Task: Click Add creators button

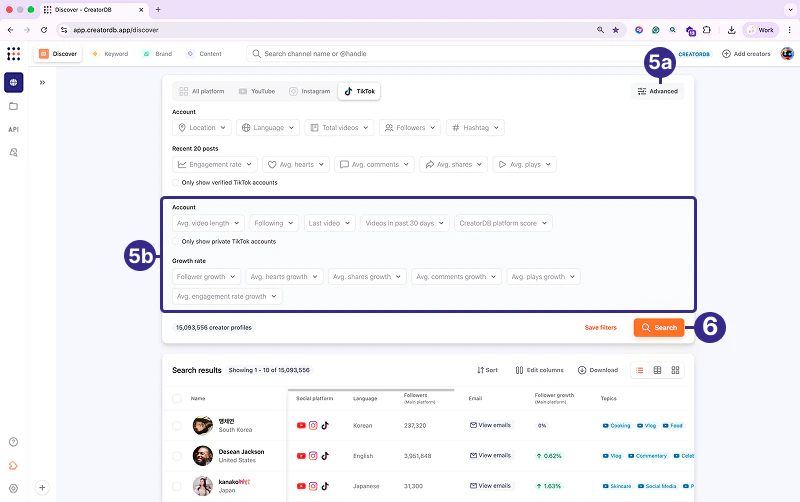Action: coord(746,54)
